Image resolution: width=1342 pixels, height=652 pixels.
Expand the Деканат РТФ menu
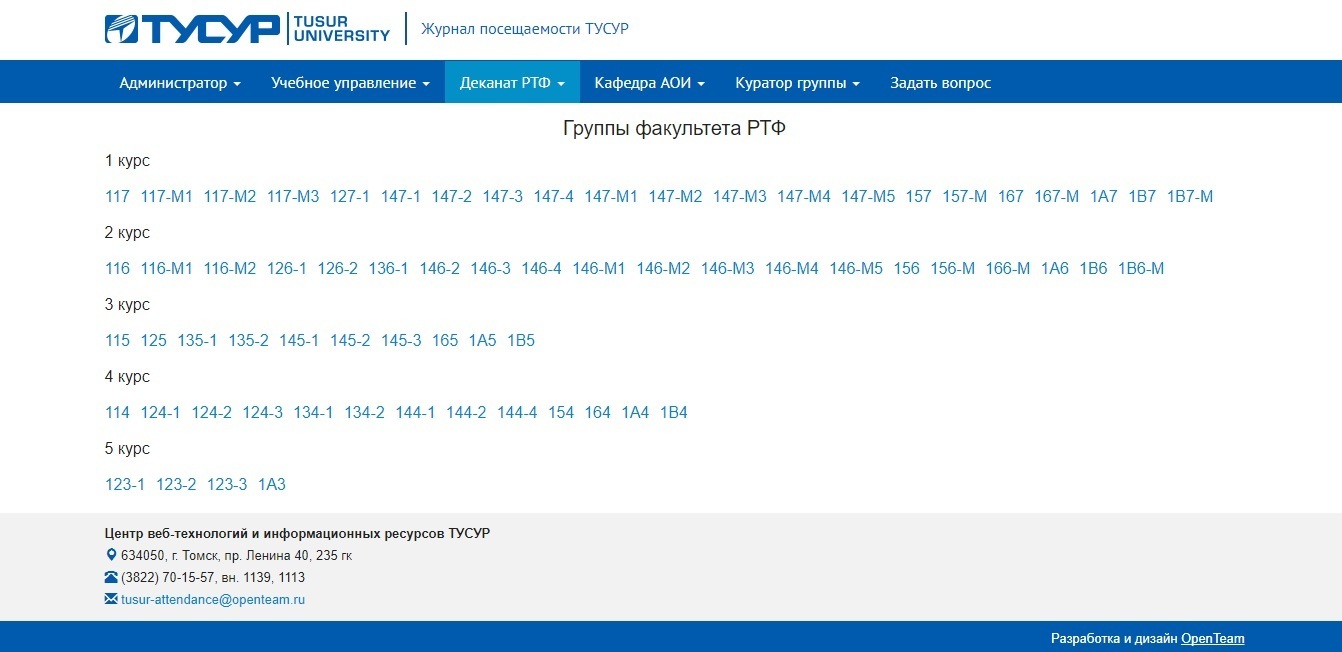[x=512, y=83]
